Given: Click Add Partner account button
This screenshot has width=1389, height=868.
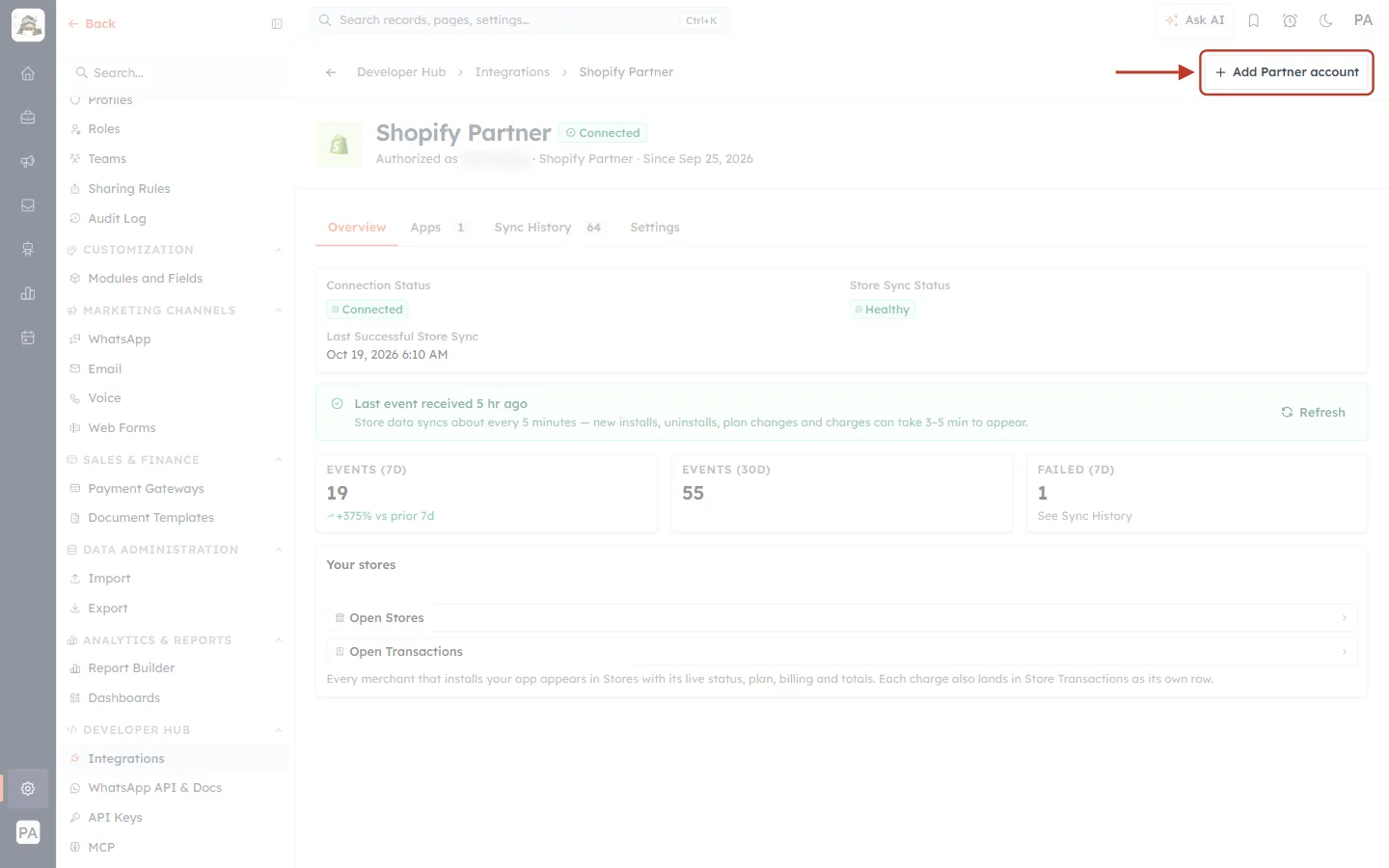Looking at the screenshot, I should click(x=1287, y=72).
